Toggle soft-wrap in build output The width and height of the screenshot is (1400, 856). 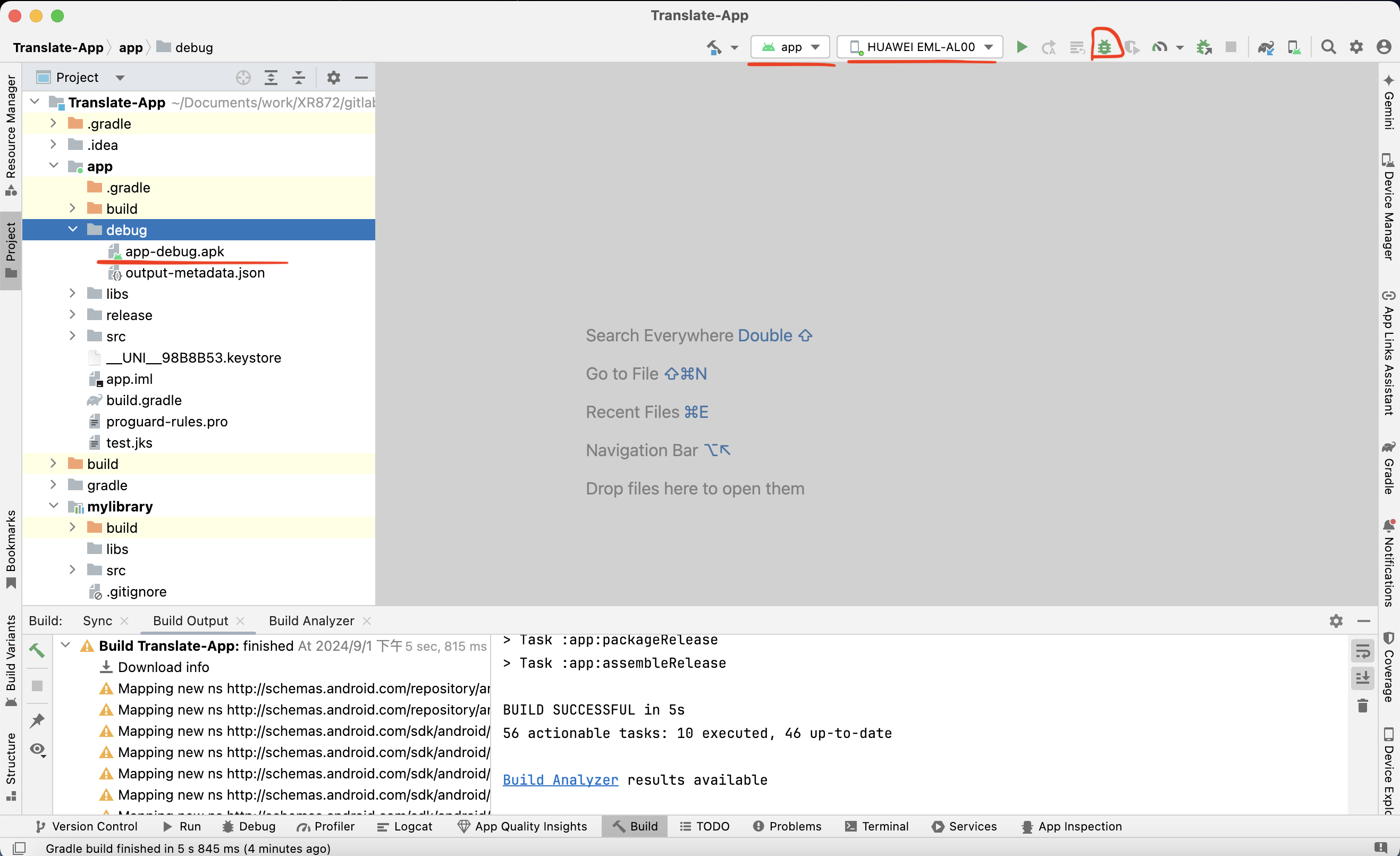pos(1362,651)
